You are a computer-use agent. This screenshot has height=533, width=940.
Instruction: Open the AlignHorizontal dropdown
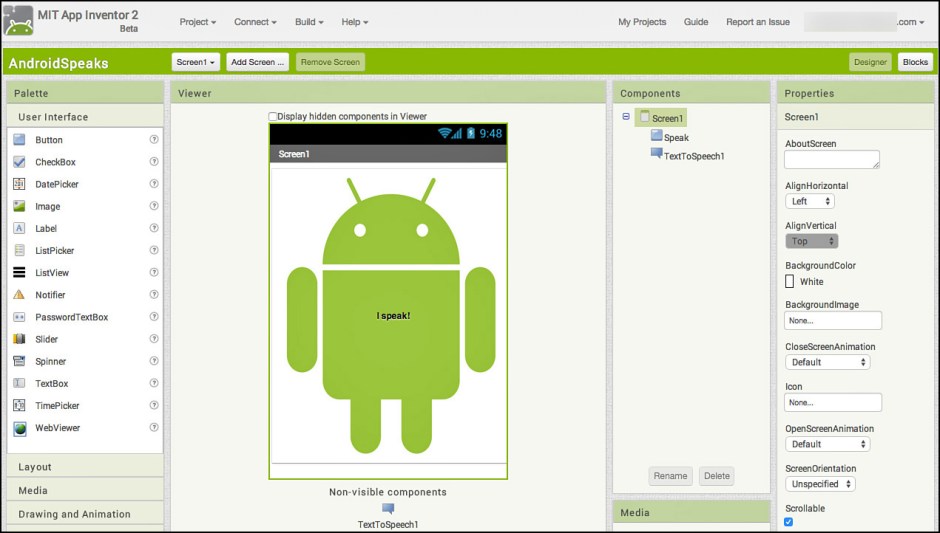(810, 201)
